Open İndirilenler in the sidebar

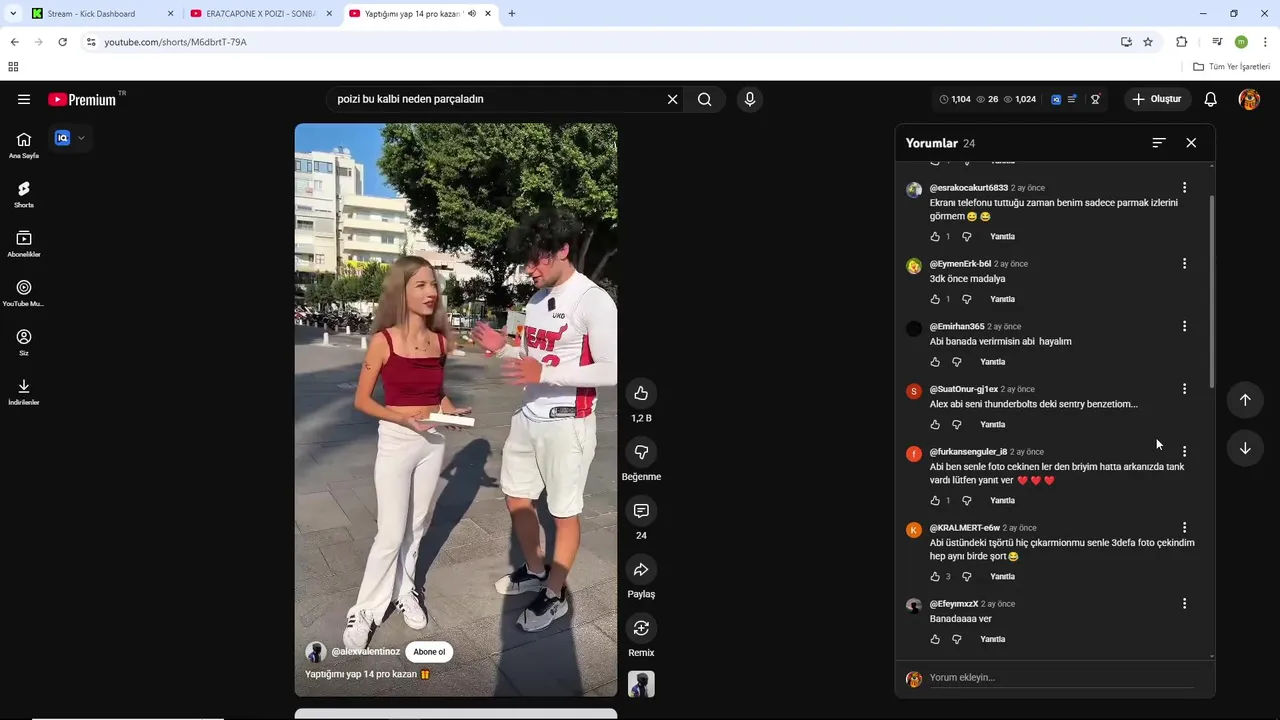(24, 391)
